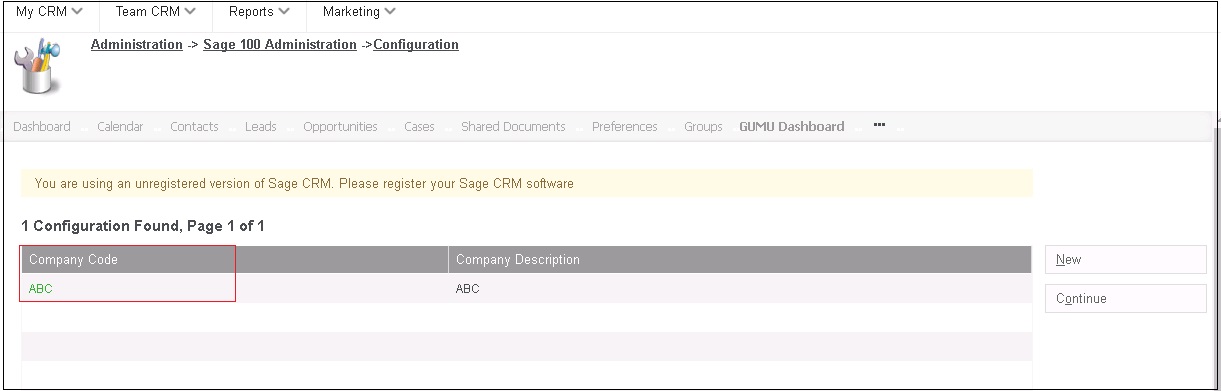Click the New button

coord(1126,260)
